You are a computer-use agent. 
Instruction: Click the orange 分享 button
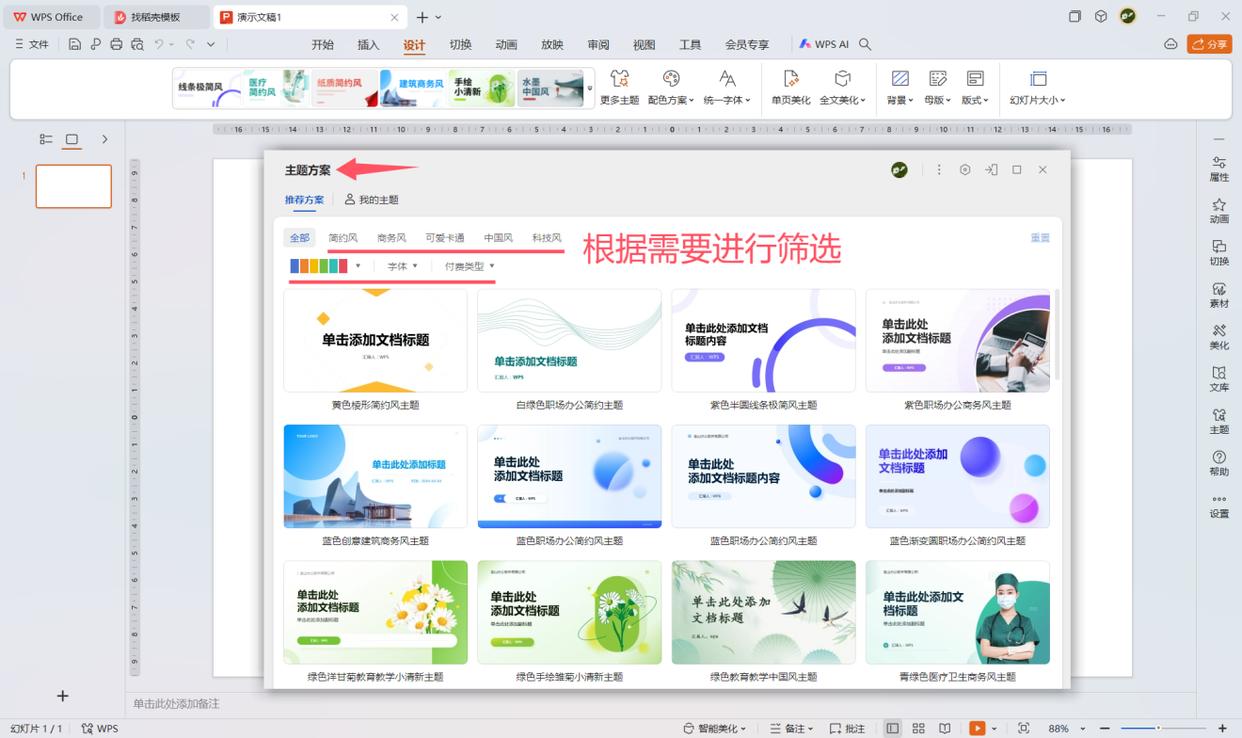[x=1209, y=44]
